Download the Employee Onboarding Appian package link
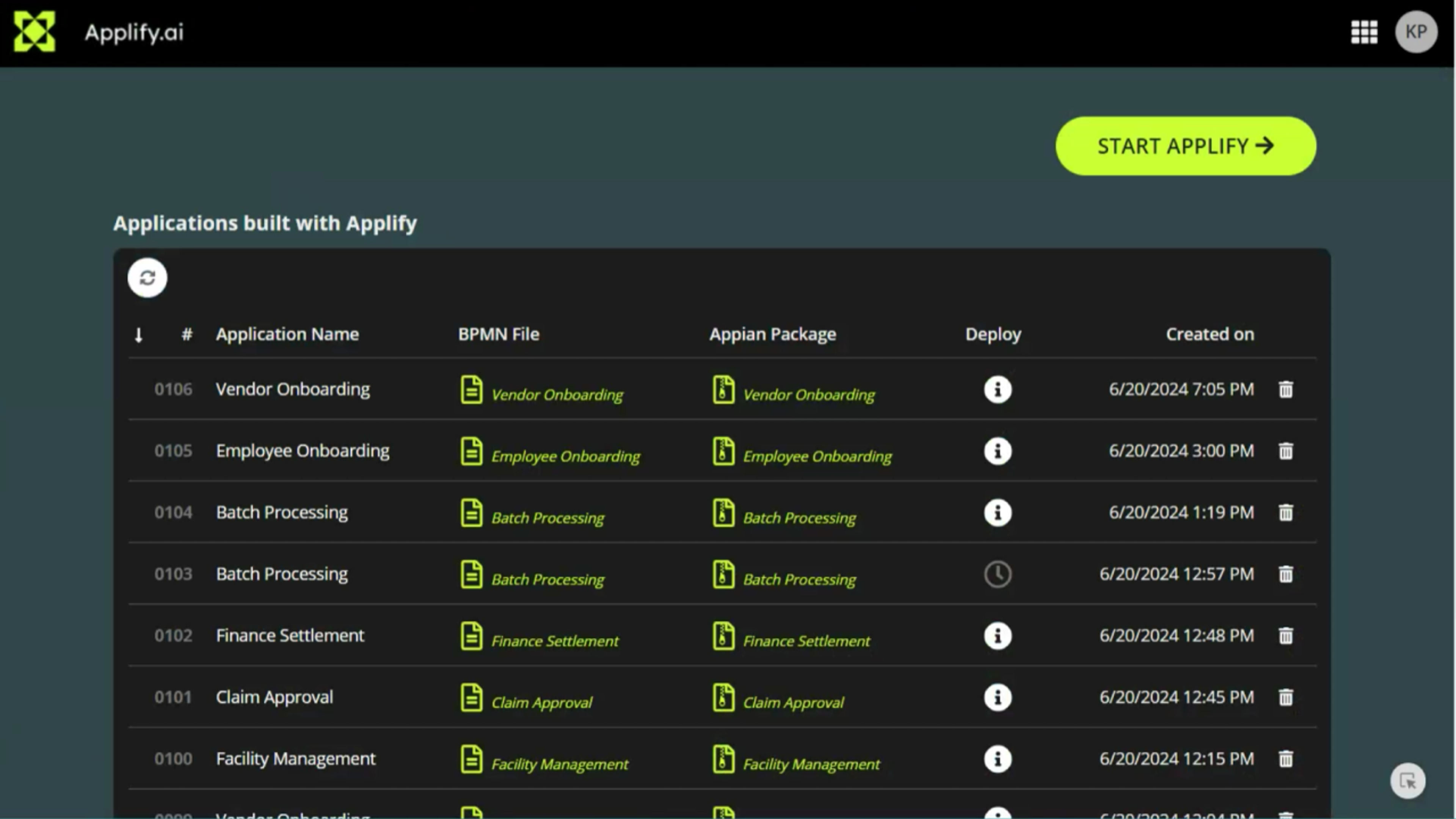The image size is (1456, 819). [817, 456]
